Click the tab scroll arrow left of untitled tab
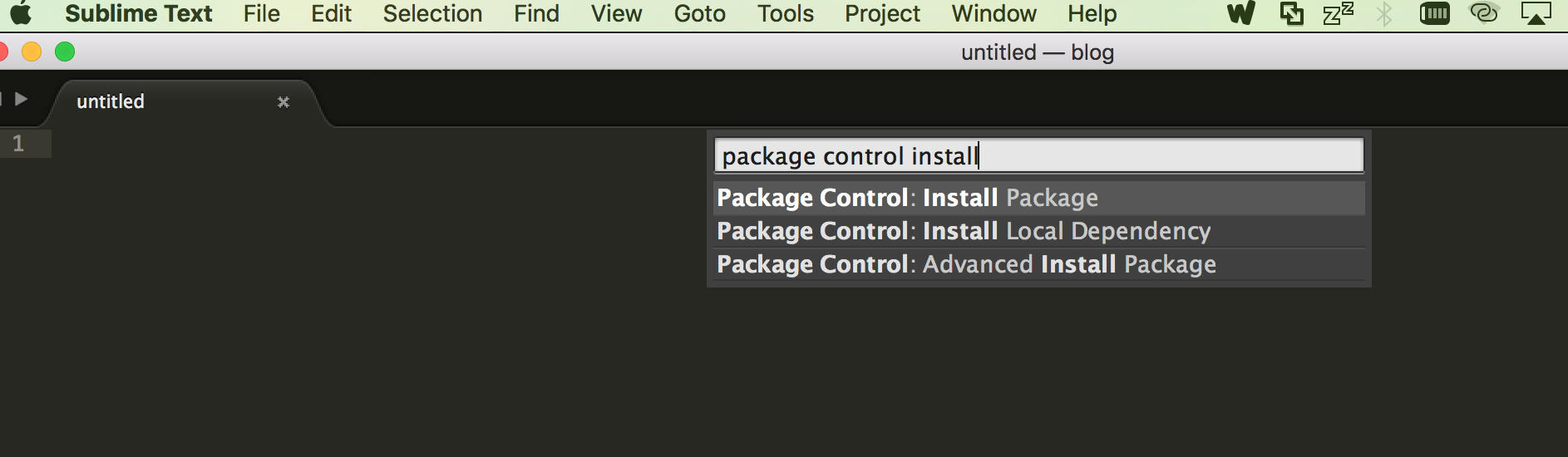Viewport: 1568px width, 457px height. (21, 99)
